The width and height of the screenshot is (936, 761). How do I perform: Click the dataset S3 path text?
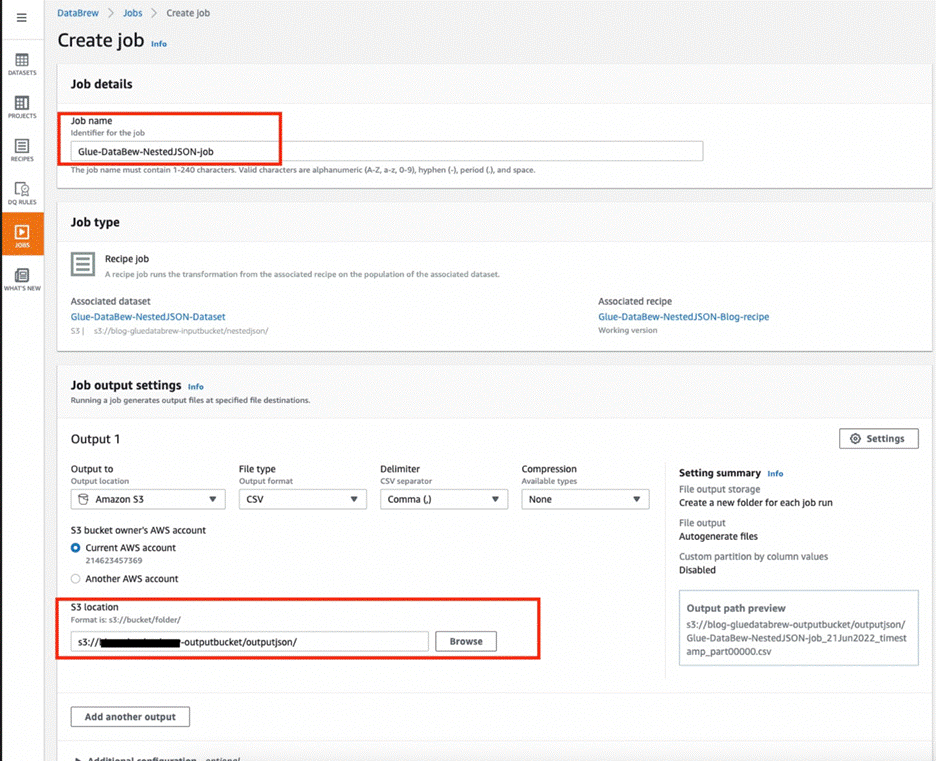[x=181, y=331]
